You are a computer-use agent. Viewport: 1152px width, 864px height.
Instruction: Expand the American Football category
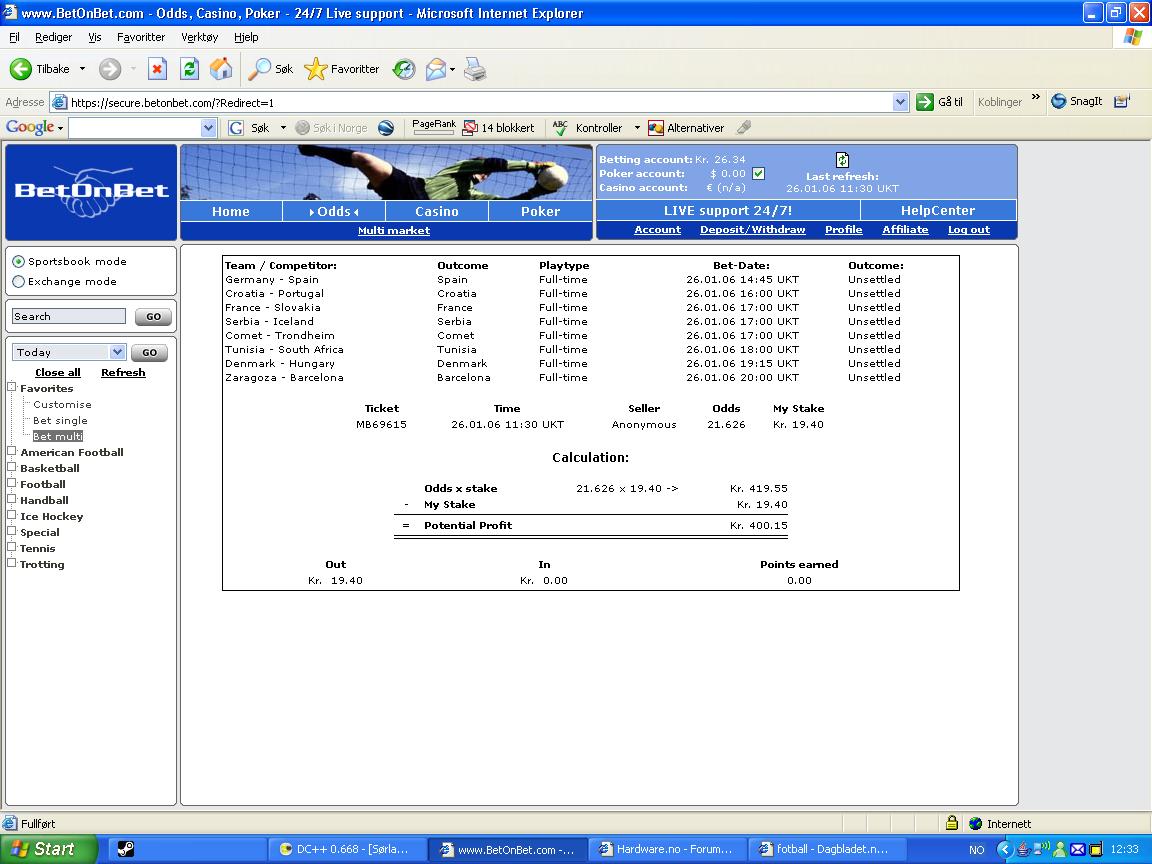[12, 451]
